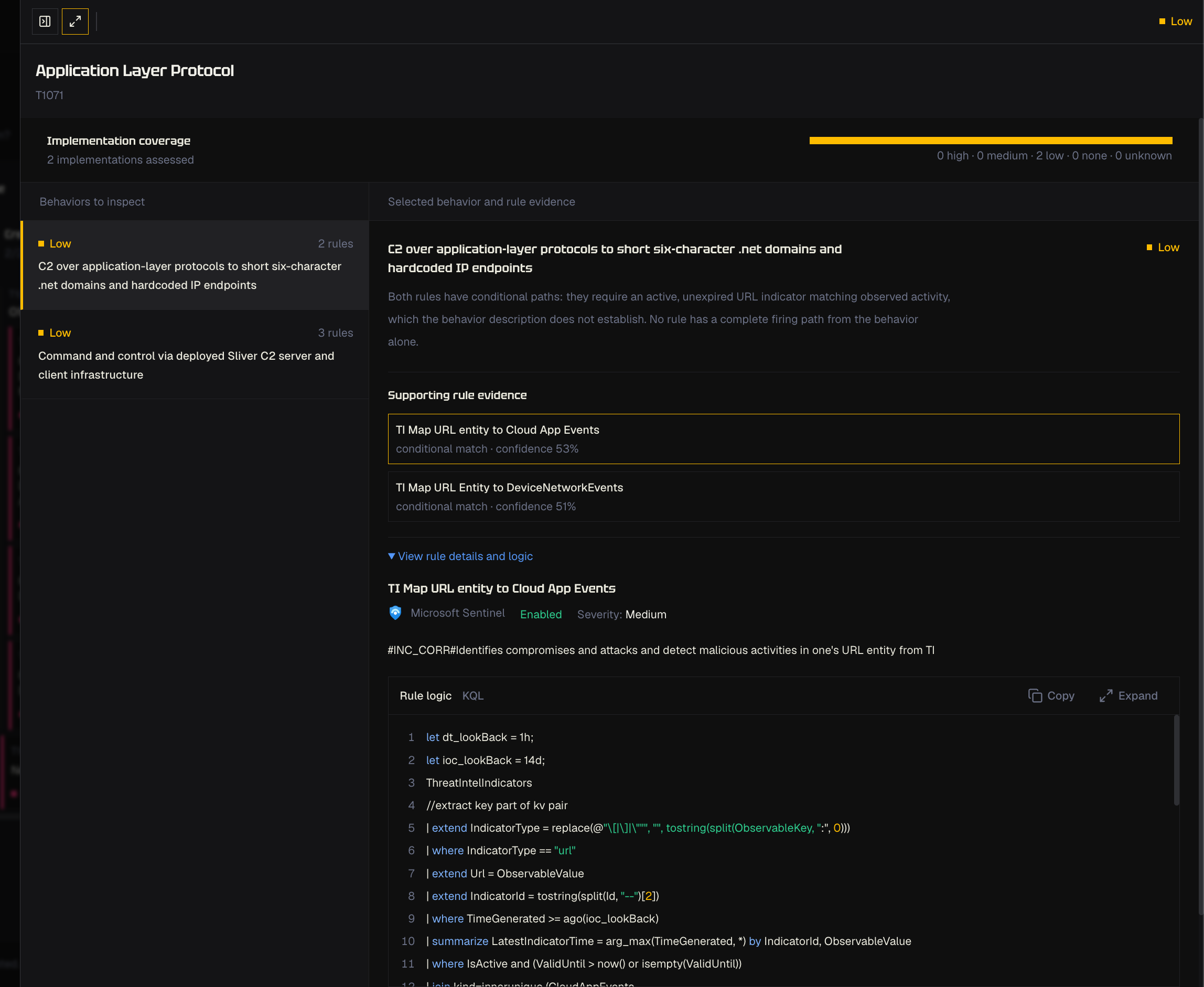
Task: Open TI Map URL Entity to DeviceNetworkEvents rule
Action: pyautogui.click(x=783, y=496)
